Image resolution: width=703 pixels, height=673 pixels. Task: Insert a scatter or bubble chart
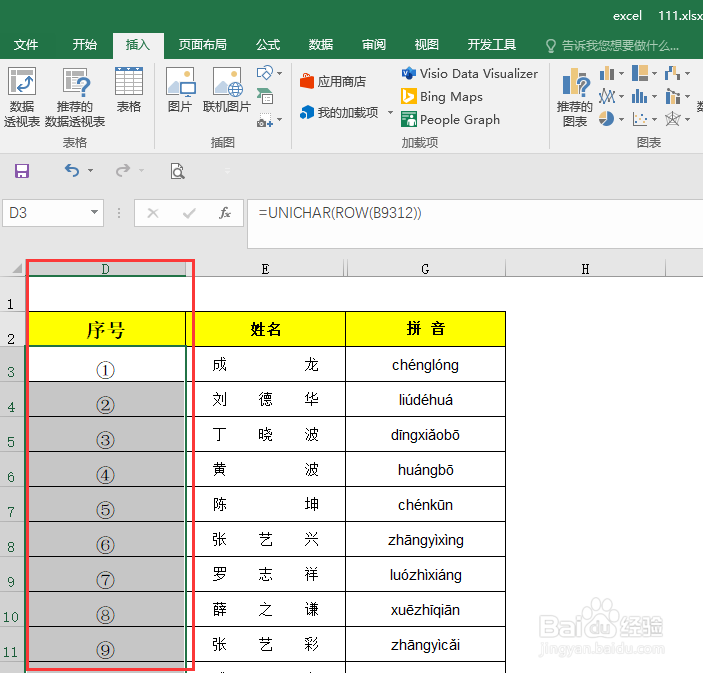coord(640,119)
